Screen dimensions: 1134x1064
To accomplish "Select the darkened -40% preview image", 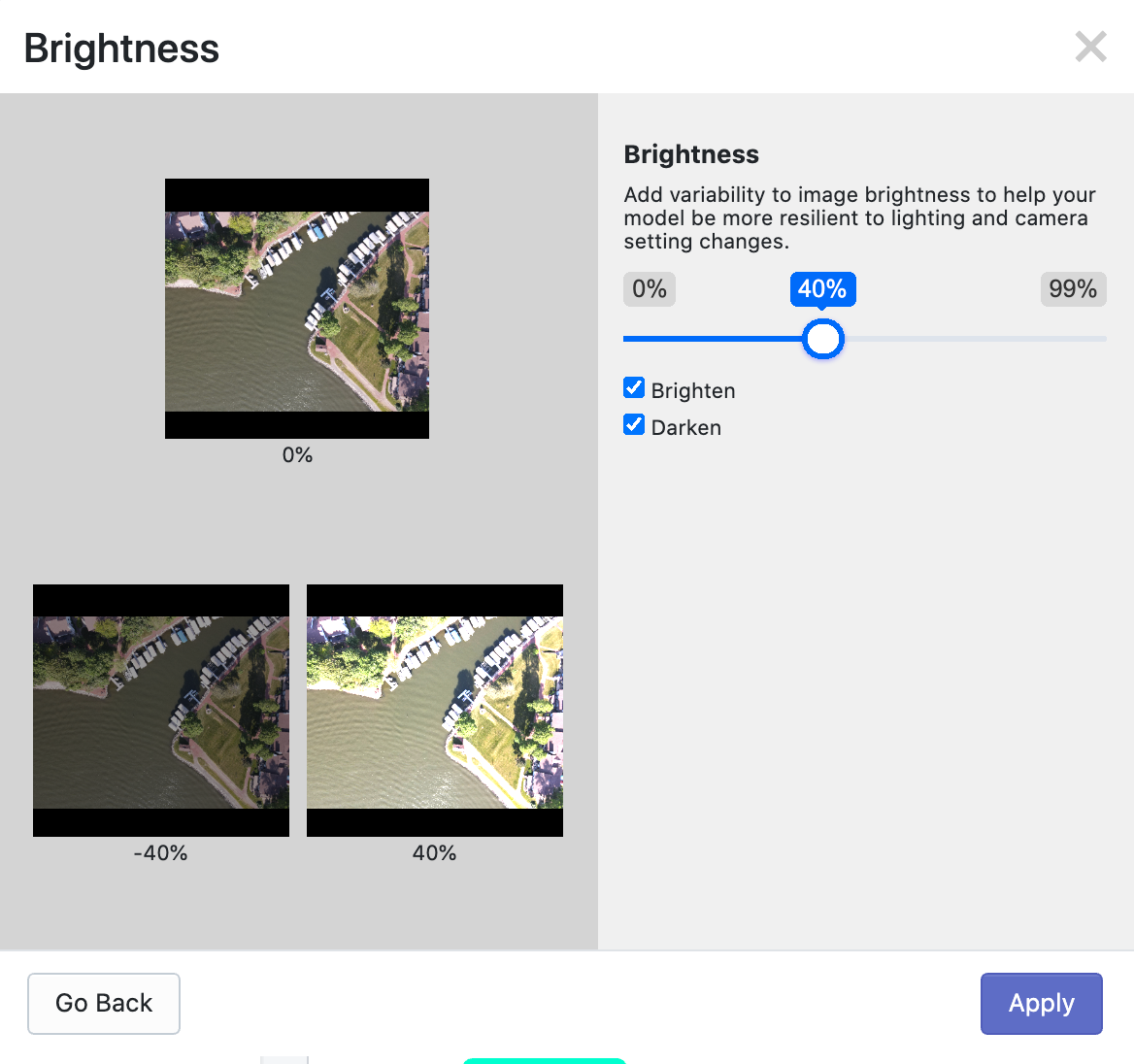I will [x=160, y=710].
